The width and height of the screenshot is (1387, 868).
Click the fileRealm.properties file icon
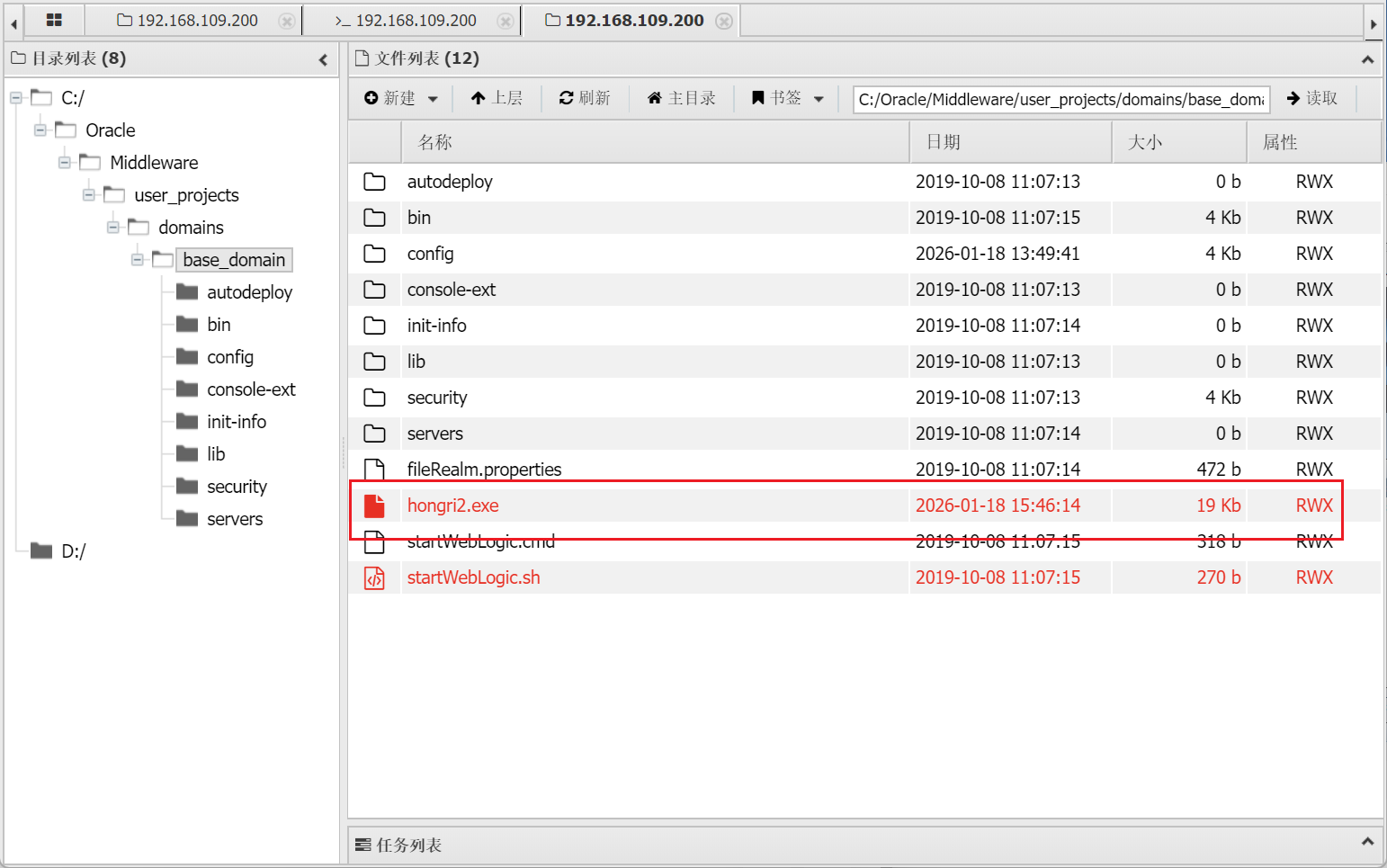click(x=374, y=470)
